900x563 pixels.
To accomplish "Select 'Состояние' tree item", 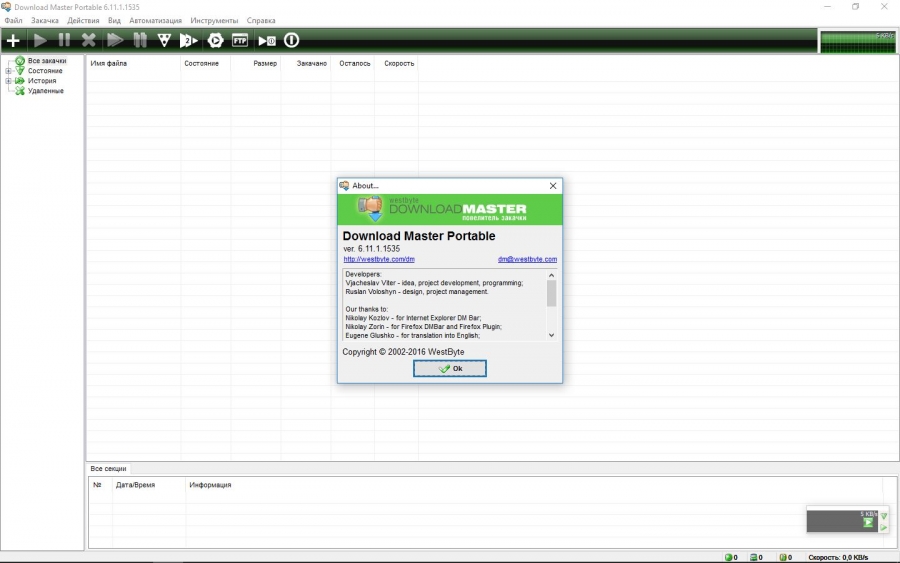I will 45,71.
